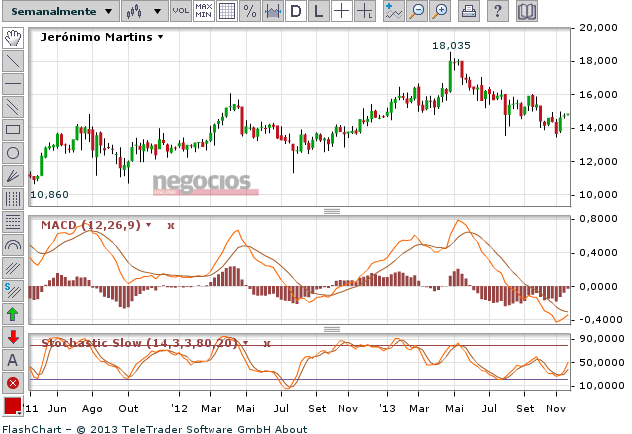The width and height of the screenshot is (632, 434).
Task: Click the 20,000 price axis label
Action: point(598,28)
